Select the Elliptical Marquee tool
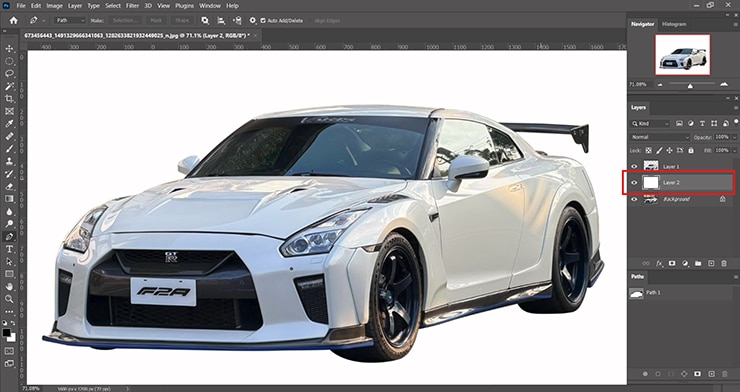Image resolution: width=740 pixels, height=392 pixels. pyautogui.click(x=9, y=61)
